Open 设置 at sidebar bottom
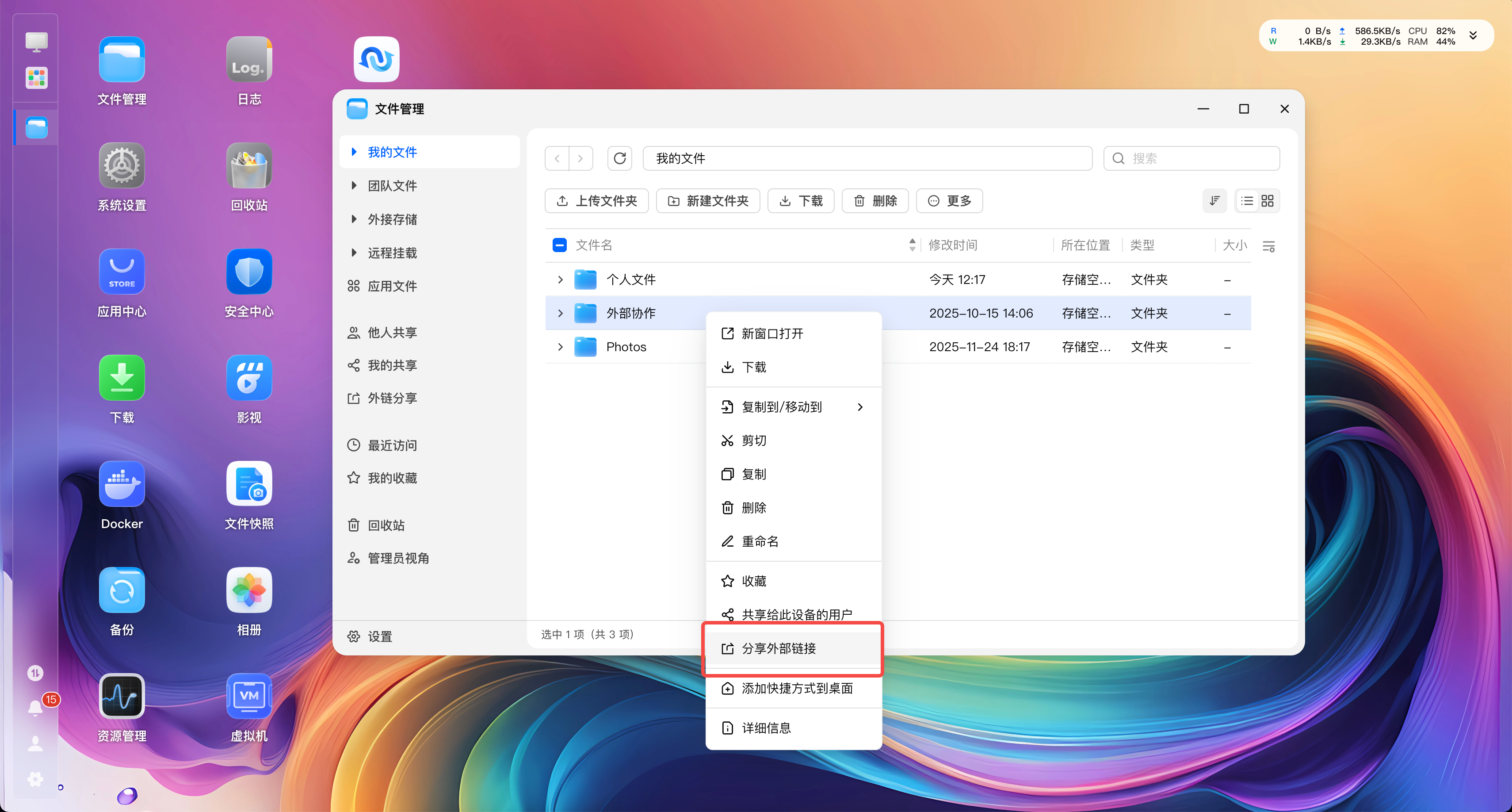Image resolution: width=1512 pixels, height=812 pixels. 370,636
